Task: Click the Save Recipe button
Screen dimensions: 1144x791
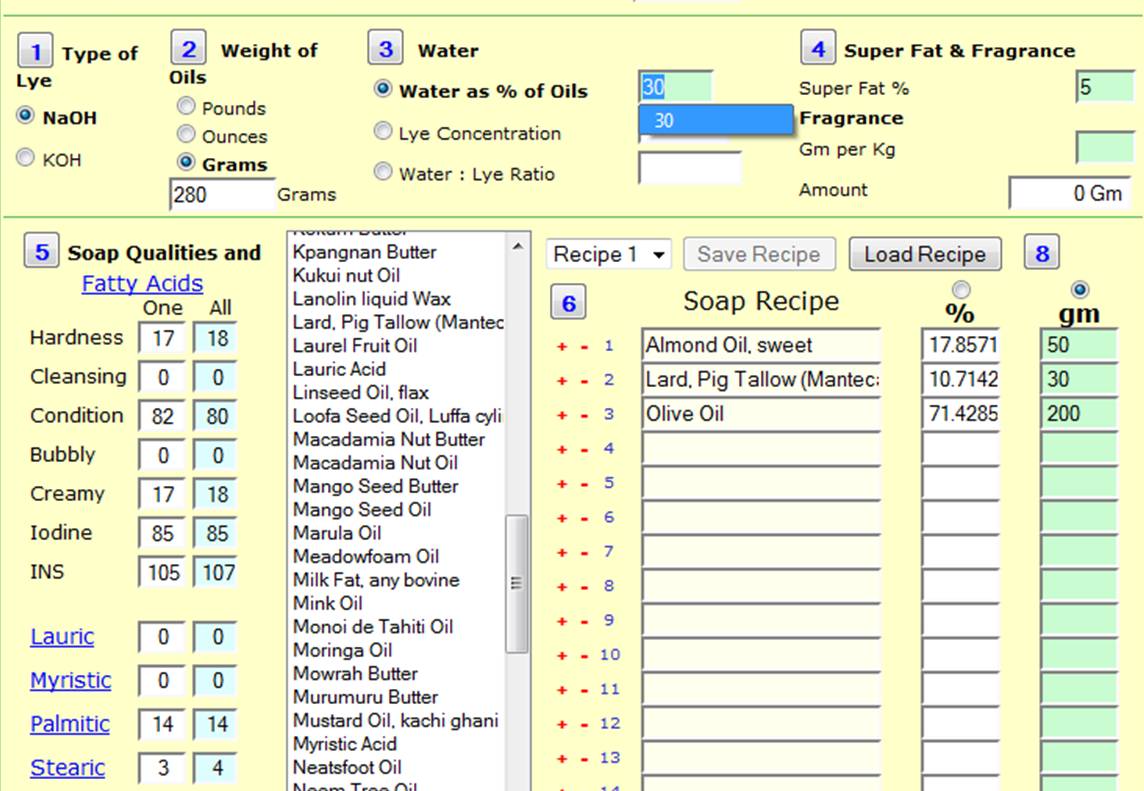Action: pyautogui.click(x=759, y=254)
